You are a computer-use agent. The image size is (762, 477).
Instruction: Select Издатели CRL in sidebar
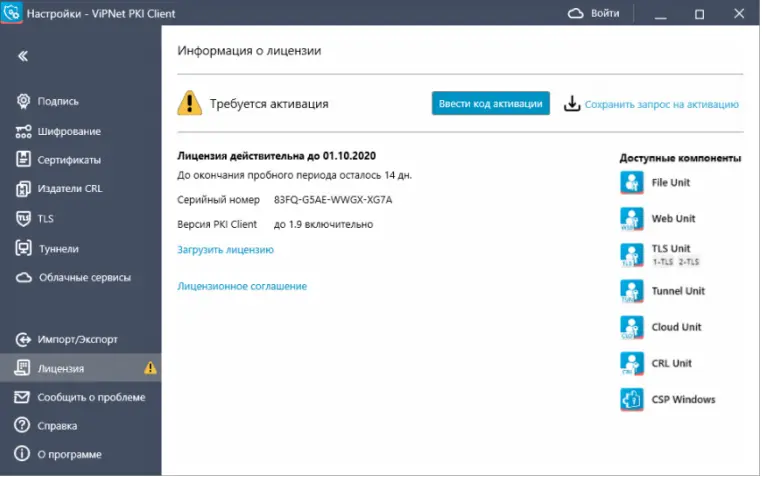click(70, 188)
